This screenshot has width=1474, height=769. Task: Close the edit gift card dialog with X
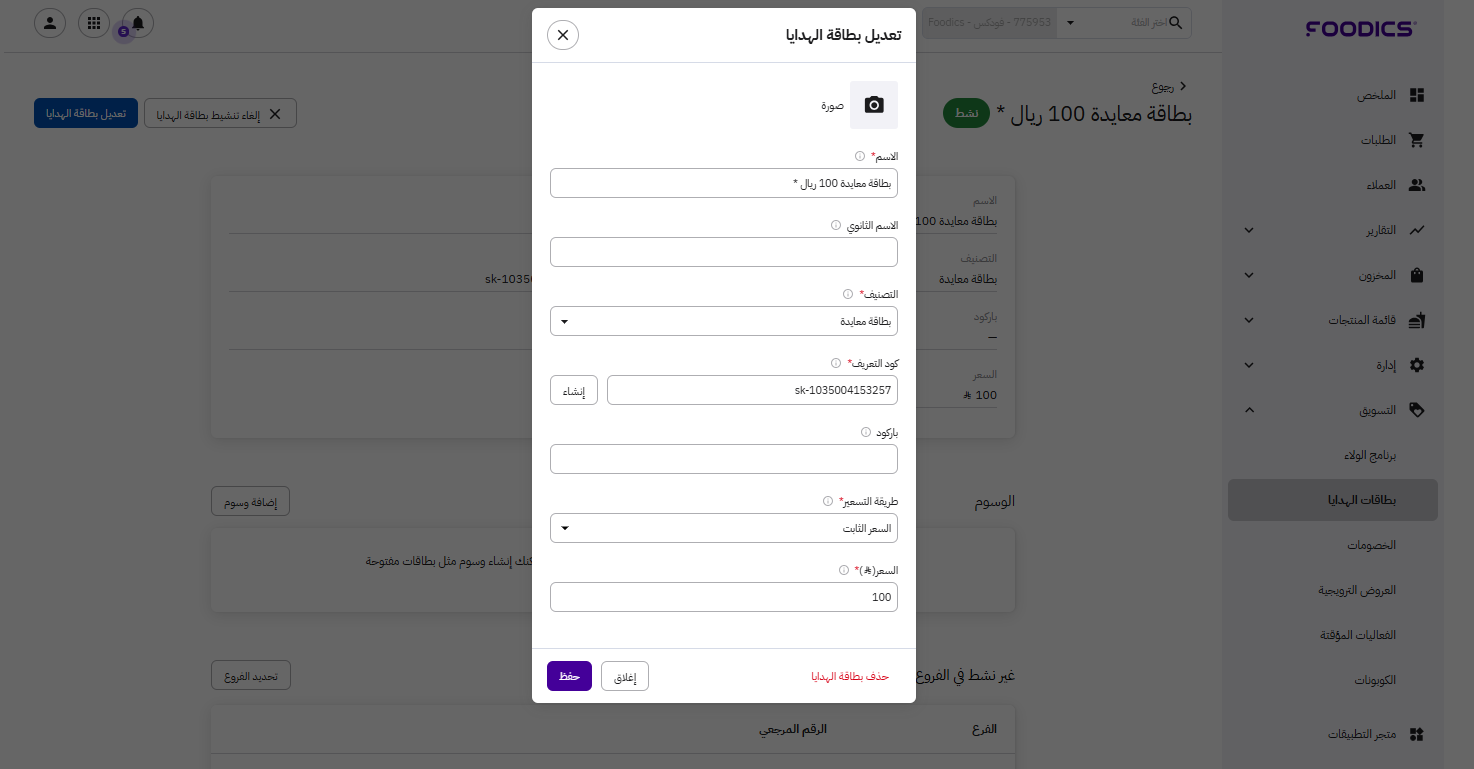click(x=563, y=35)
